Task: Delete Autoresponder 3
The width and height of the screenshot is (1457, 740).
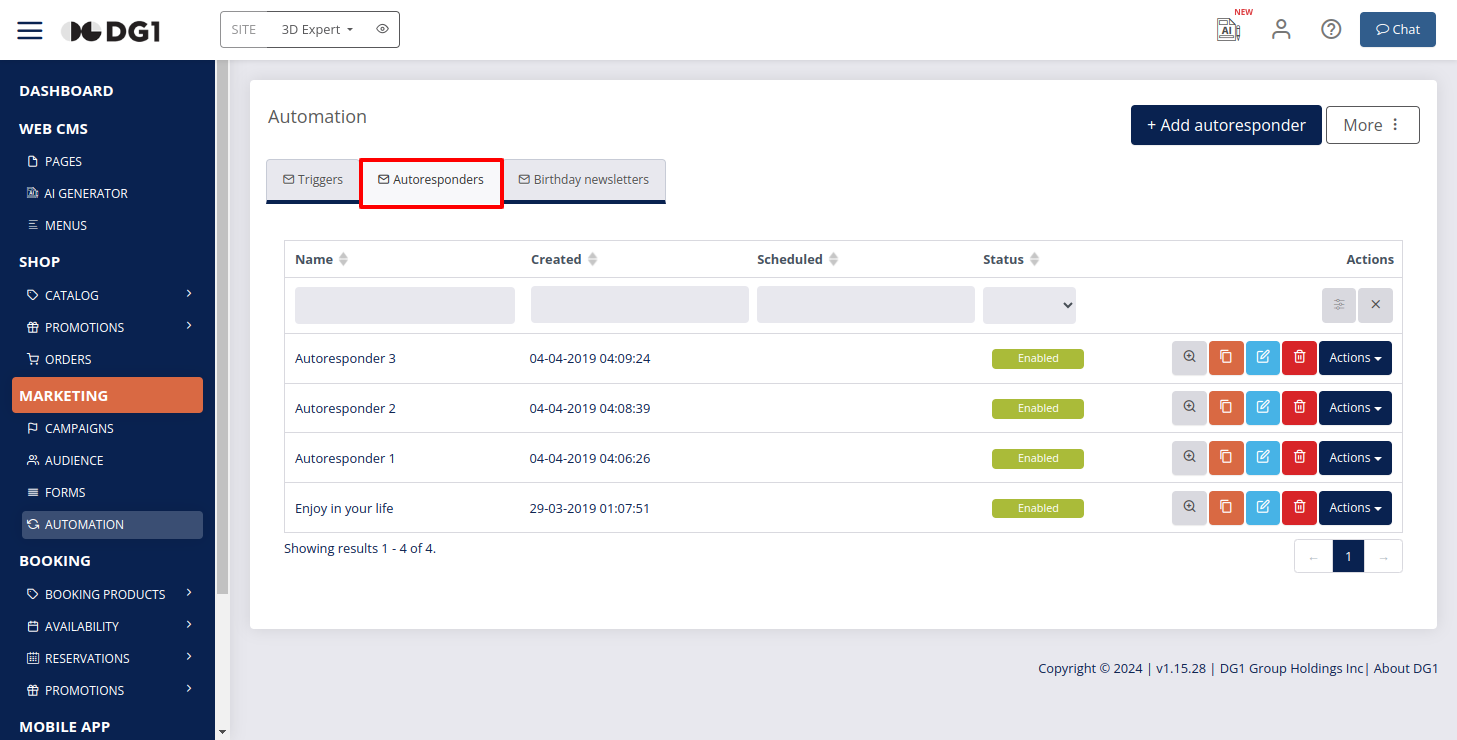Action: click(x=1299, y=358)
